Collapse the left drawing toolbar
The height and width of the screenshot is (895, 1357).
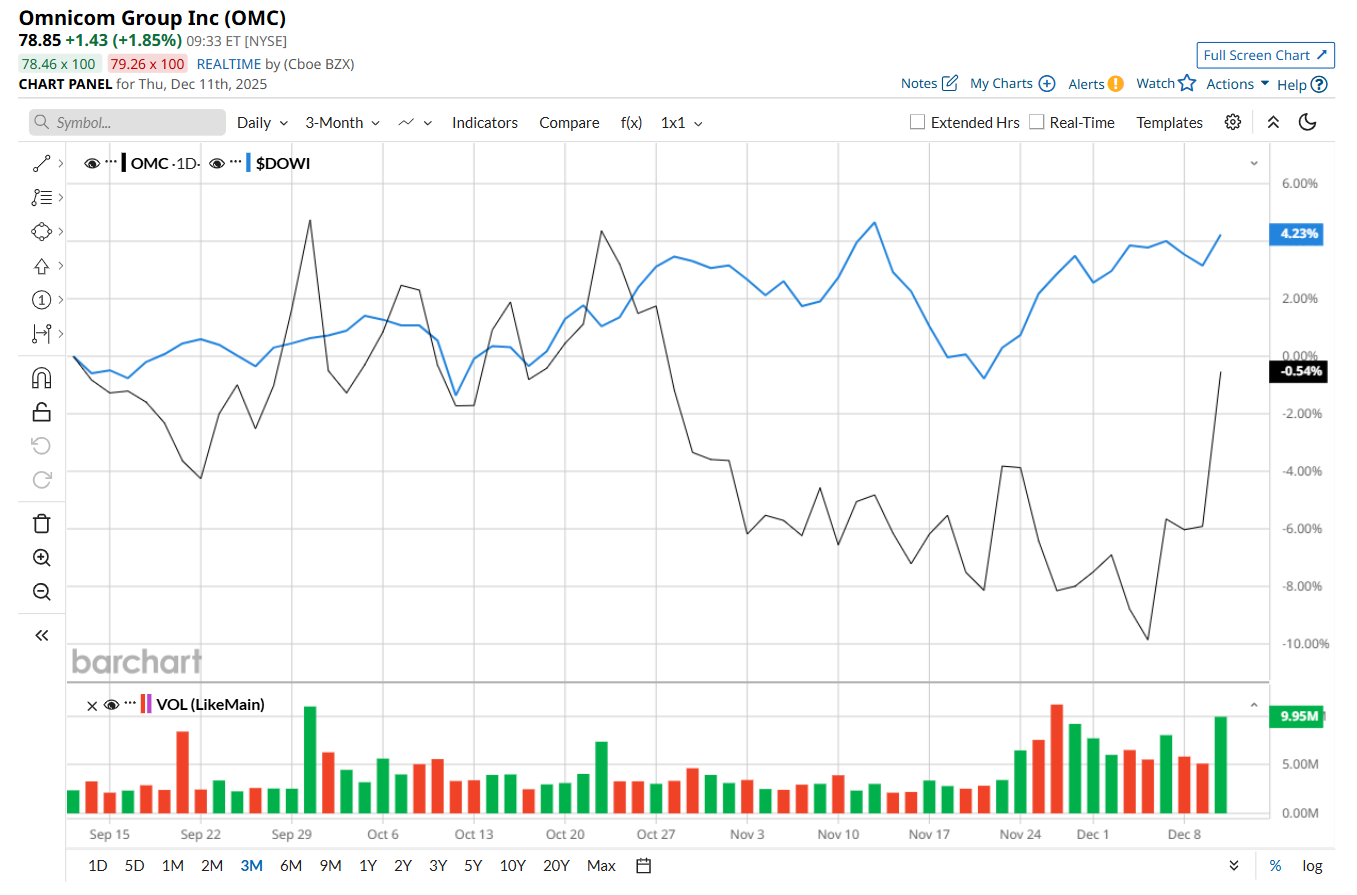41,635
